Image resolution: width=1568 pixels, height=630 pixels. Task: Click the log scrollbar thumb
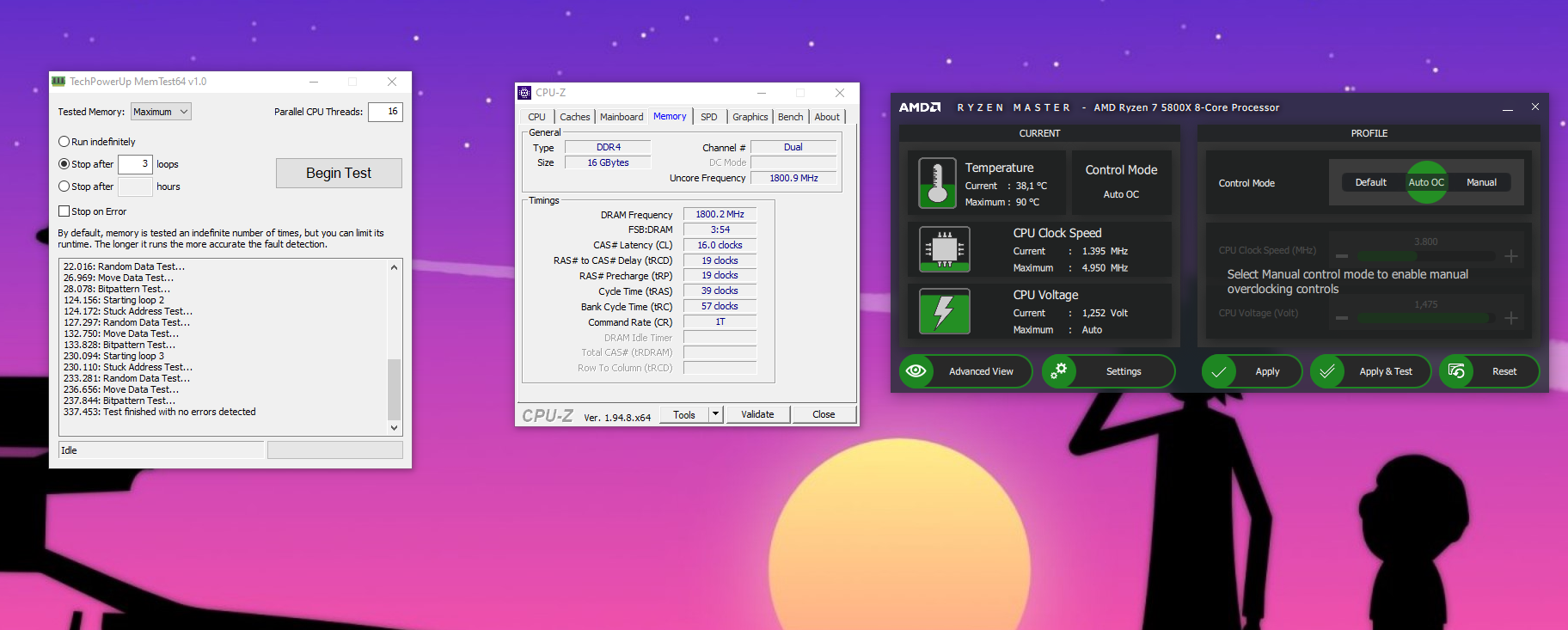click(x=395, y=388)
